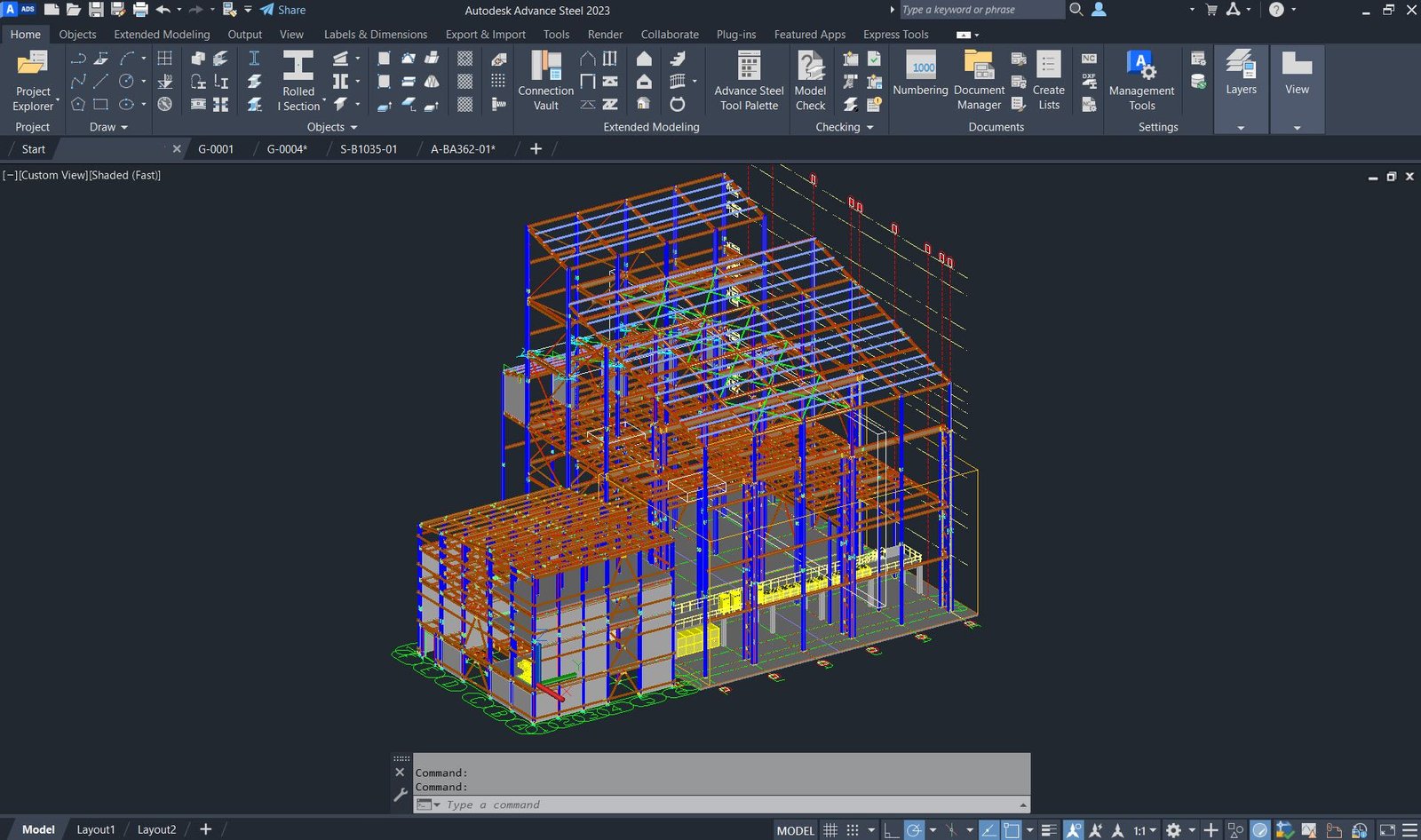Click the NC files icon
The height and width of the screenshot is (840, 1421).
(1089, 59)
